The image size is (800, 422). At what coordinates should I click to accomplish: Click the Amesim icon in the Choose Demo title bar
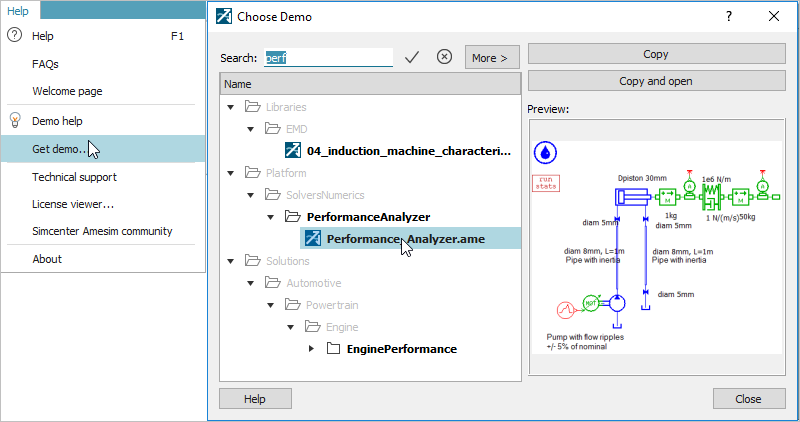point(224,16)
